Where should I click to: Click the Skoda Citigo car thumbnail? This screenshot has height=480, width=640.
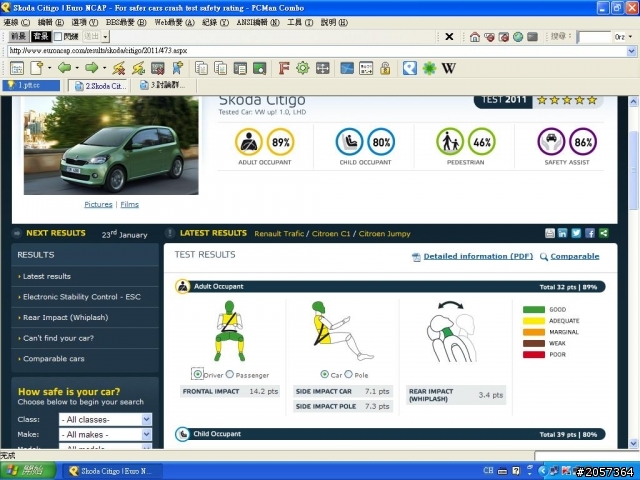coord(111,145)
